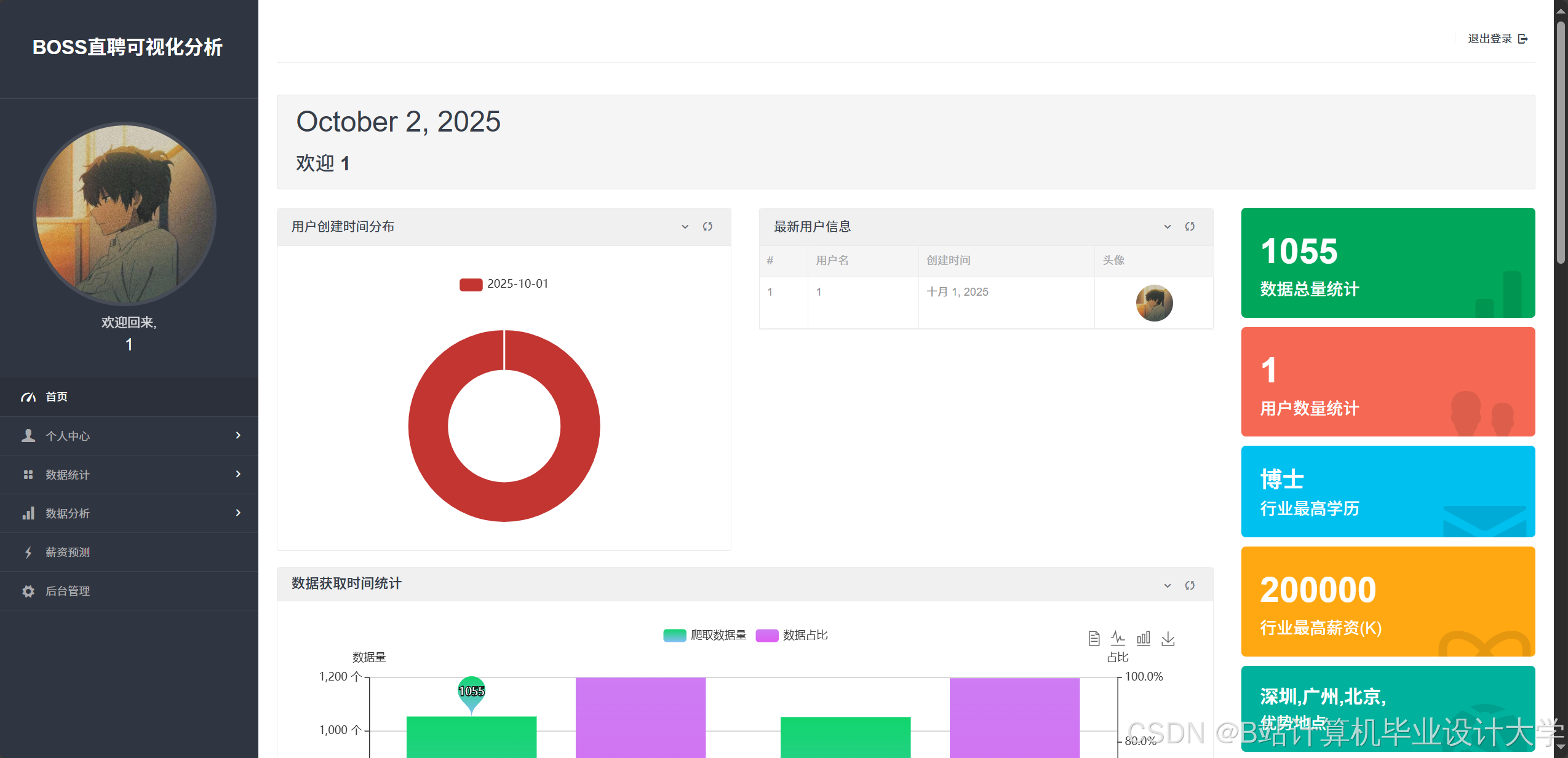This screenshot has height=758, width=1568.
Task: Click the save-as-image download icon
Action: click(x=1168, y=639)
